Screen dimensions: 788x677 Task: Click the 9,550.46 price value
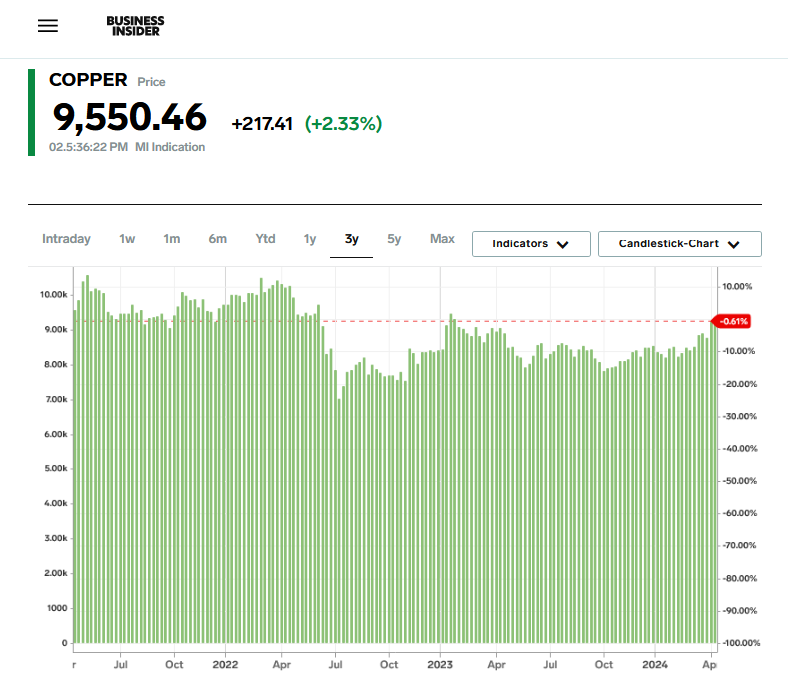(129, 118)
